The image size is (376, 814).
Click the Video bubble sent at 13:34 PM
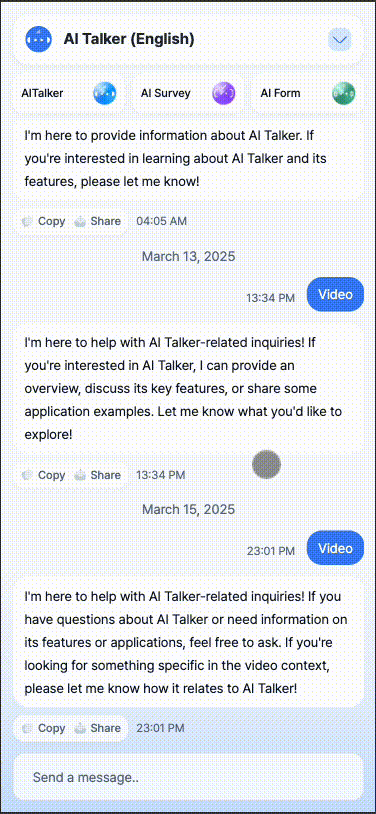coord(335,294)
